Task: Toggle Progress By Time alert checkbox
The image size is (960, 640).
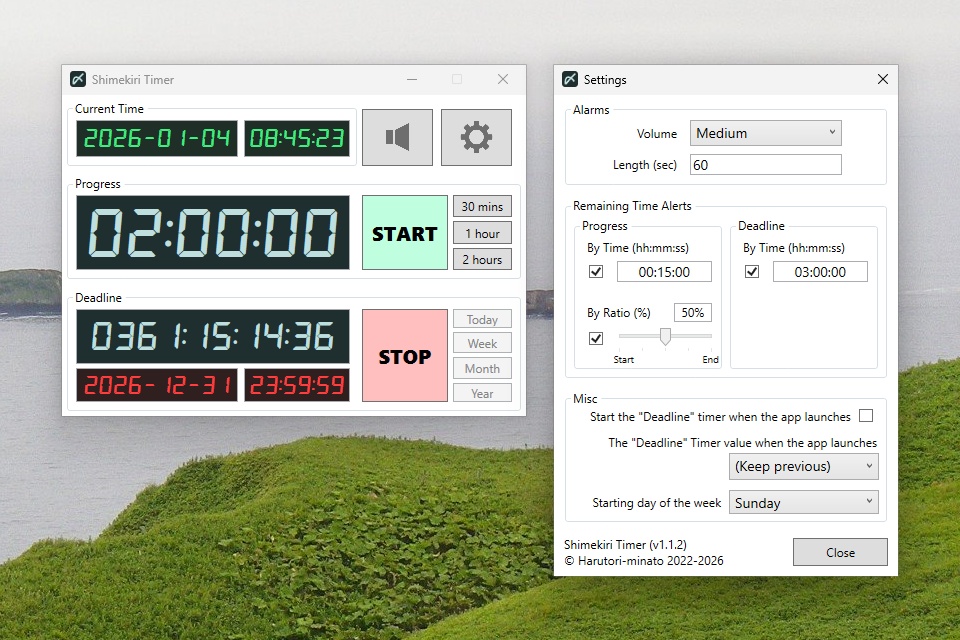Action: [x=596, y=271]
